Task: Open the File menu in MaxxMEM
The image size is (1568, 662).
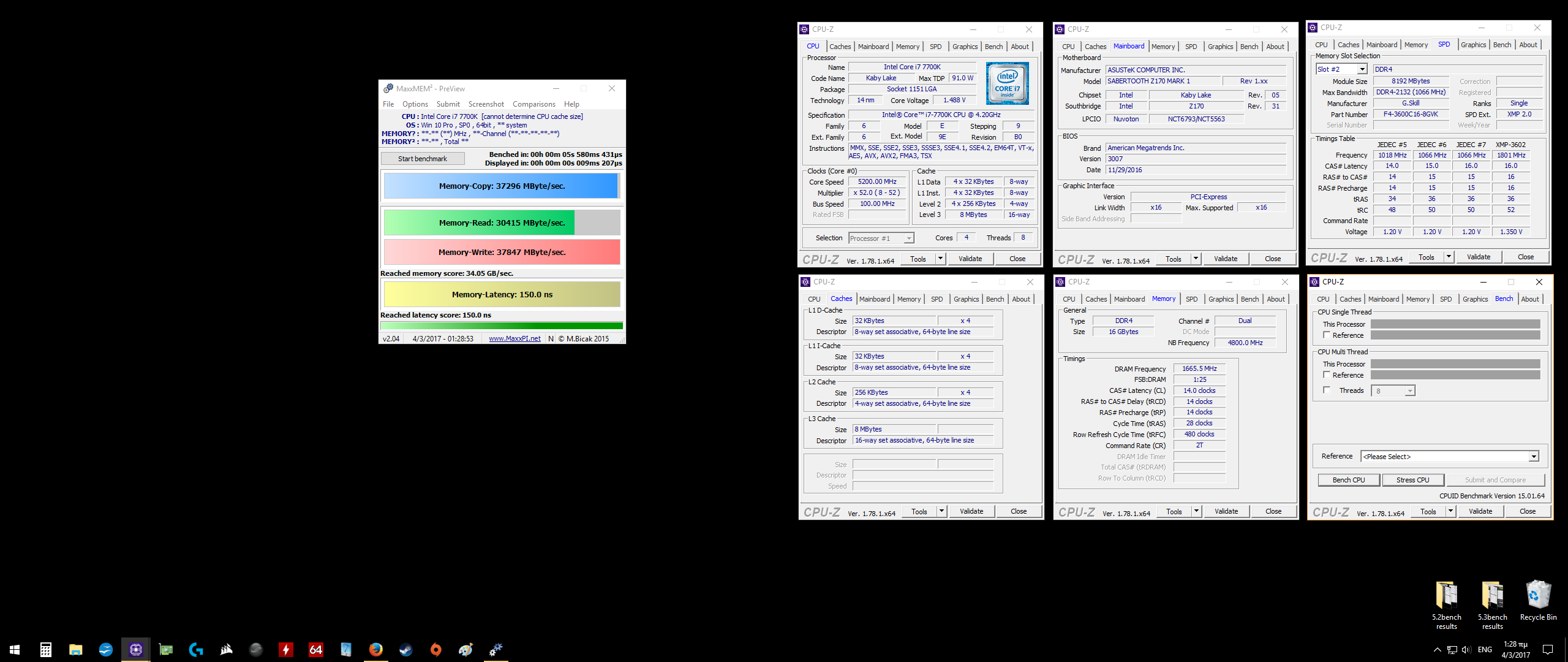Action: click(388, 104)
